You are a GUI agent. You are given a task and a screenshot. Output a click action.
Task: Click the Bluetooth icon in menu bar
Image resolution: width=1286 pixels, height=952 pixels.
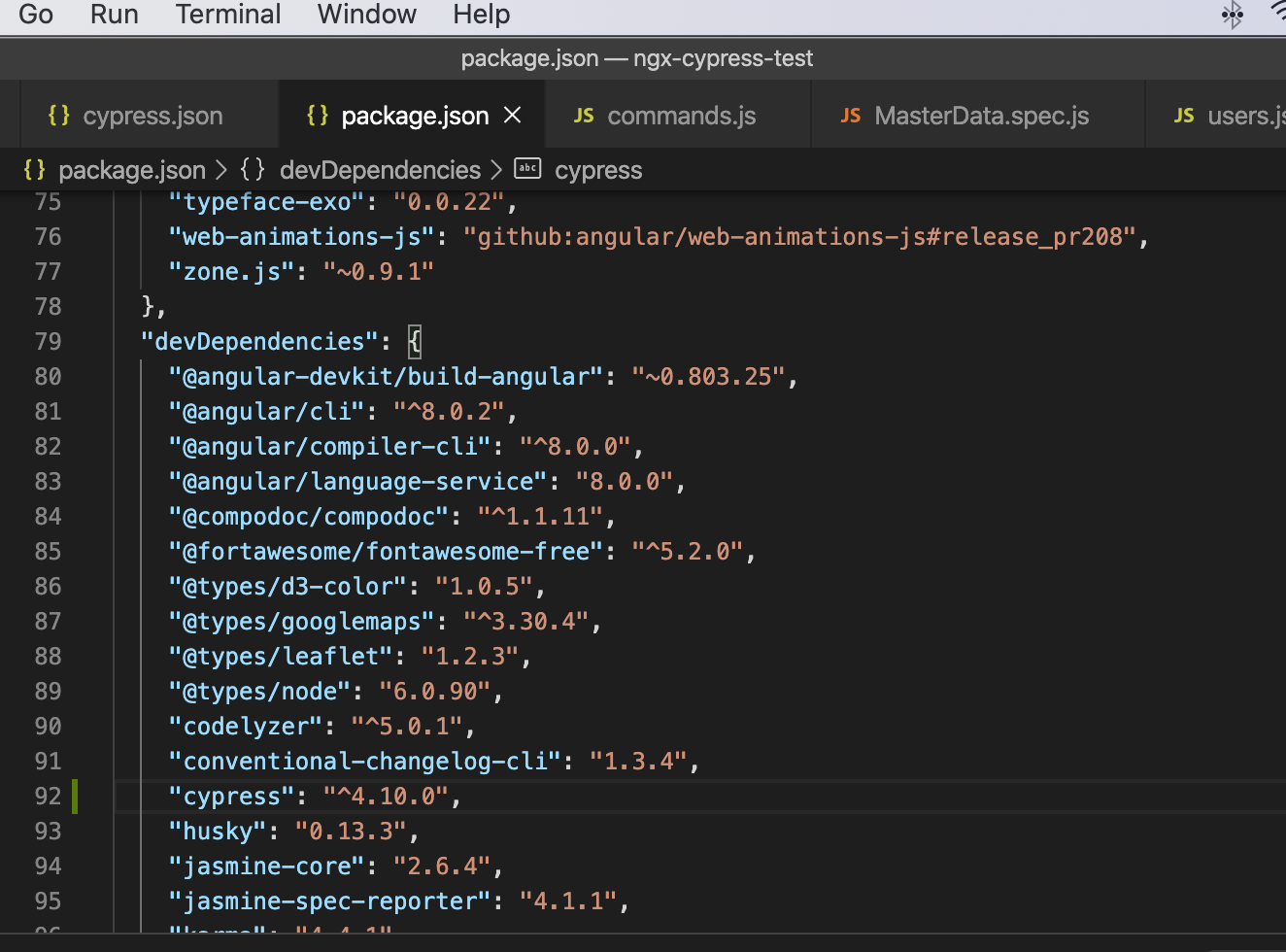point(1232,15)
